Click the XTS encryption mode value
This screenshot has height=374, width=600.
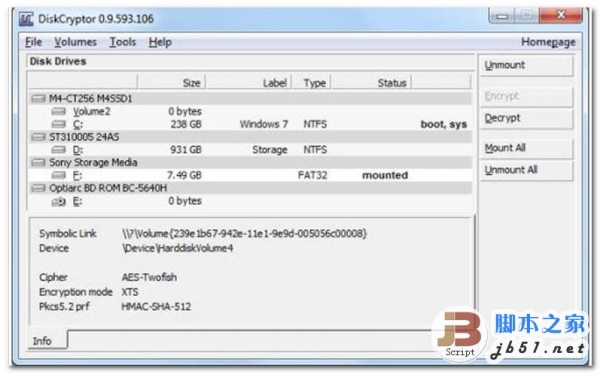point(130,292)
